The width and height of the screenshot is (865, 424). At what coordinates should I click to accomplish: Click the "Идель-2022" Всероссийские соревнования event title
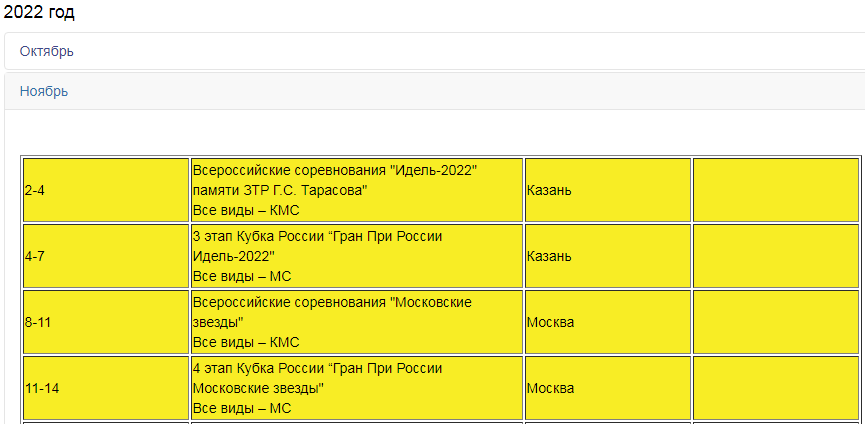click(x=334, y=171)
